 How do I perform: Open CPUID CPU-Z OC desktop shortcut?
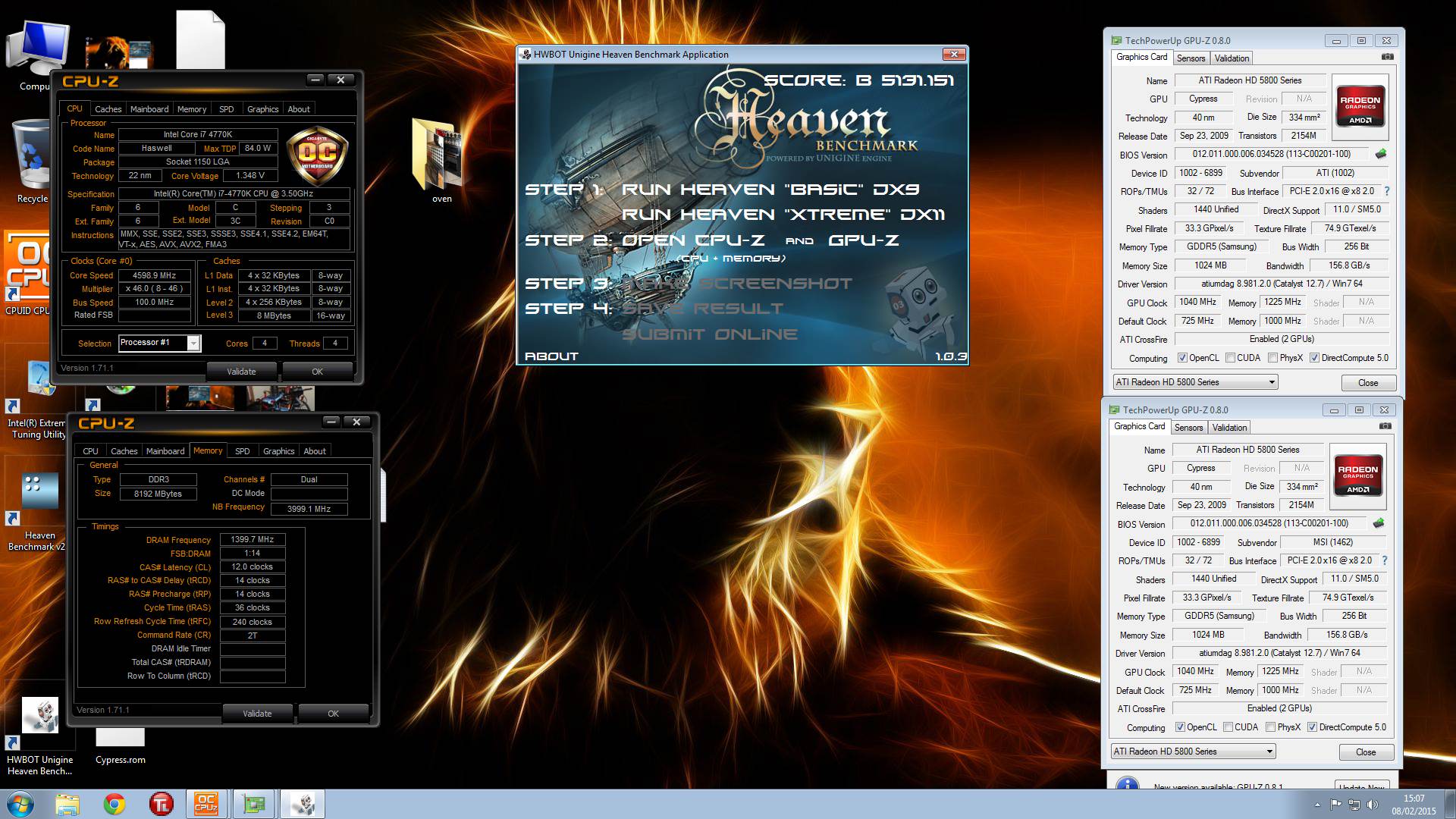tap(27, 273)
